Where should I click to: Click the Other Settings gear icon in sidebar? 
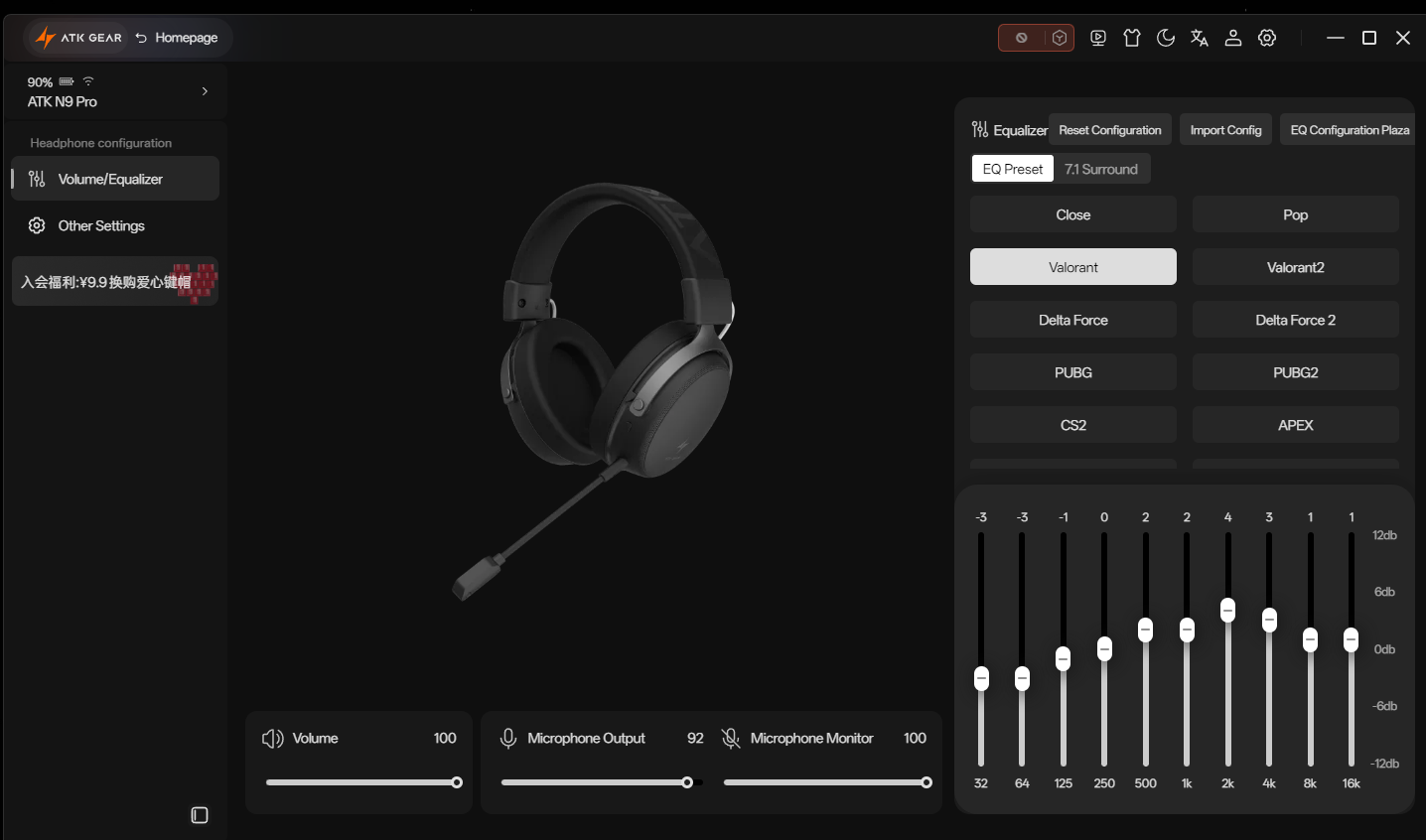click(x=37, y=225)
